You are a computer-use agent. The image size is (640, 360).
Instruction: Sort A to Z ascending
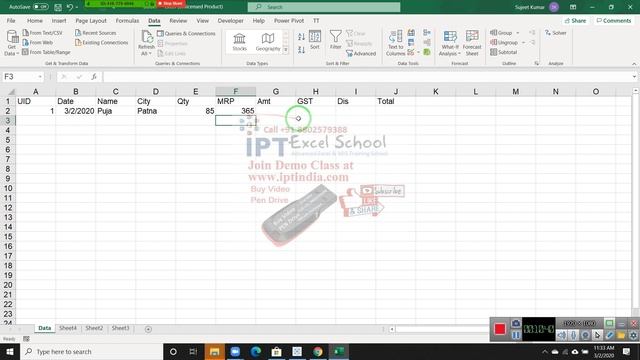(x=301, y=37)
